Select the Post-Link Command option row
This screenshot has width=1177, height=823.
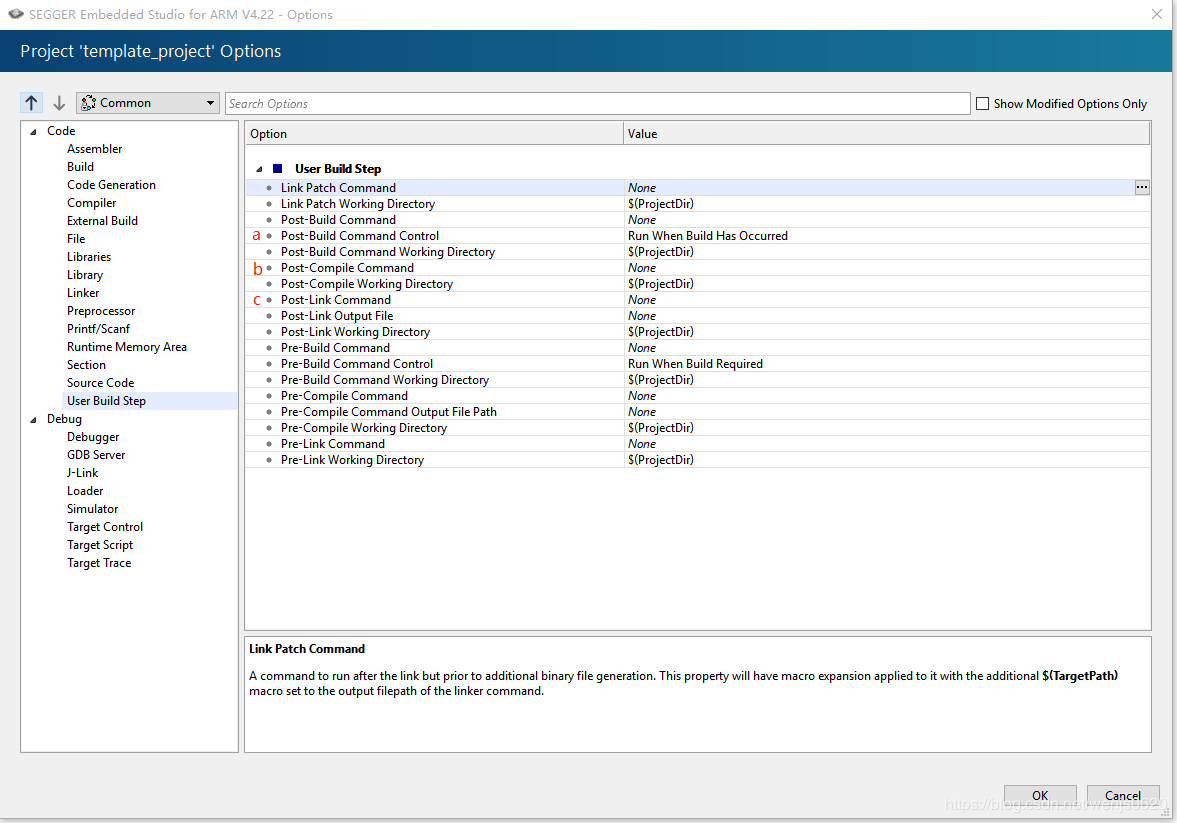click(336, 300)
